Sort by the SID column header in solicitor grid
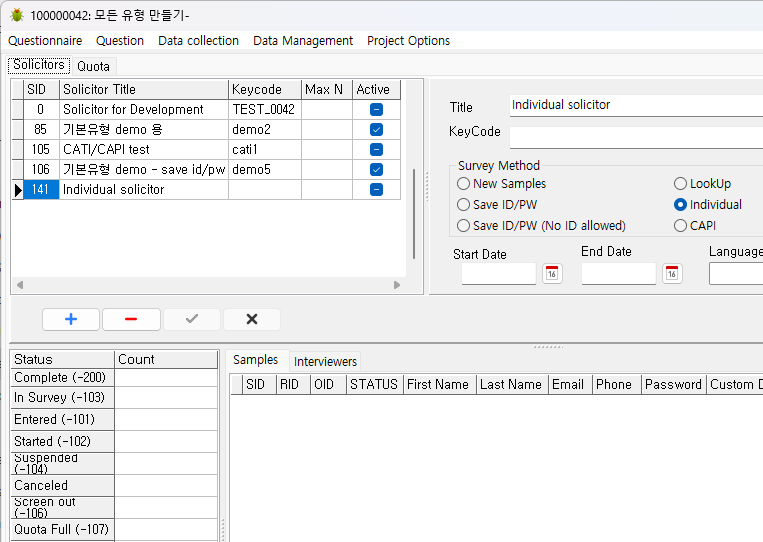763x542 pixels. 41,90
